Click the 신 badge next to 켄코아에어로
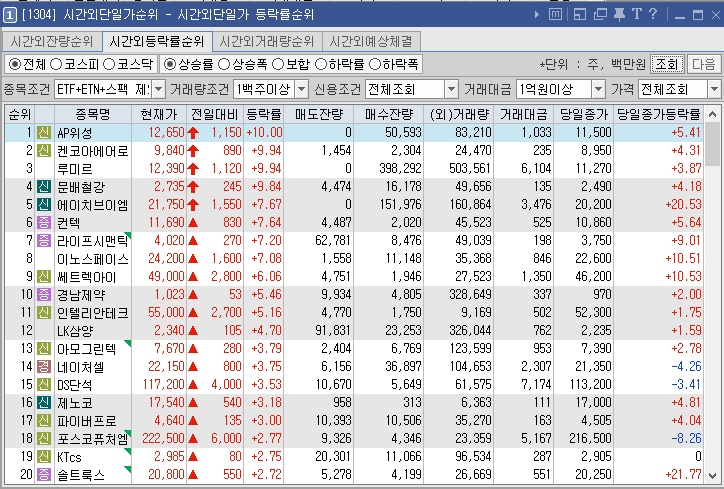Screen dimensions: 724x489 coord(44,151)
